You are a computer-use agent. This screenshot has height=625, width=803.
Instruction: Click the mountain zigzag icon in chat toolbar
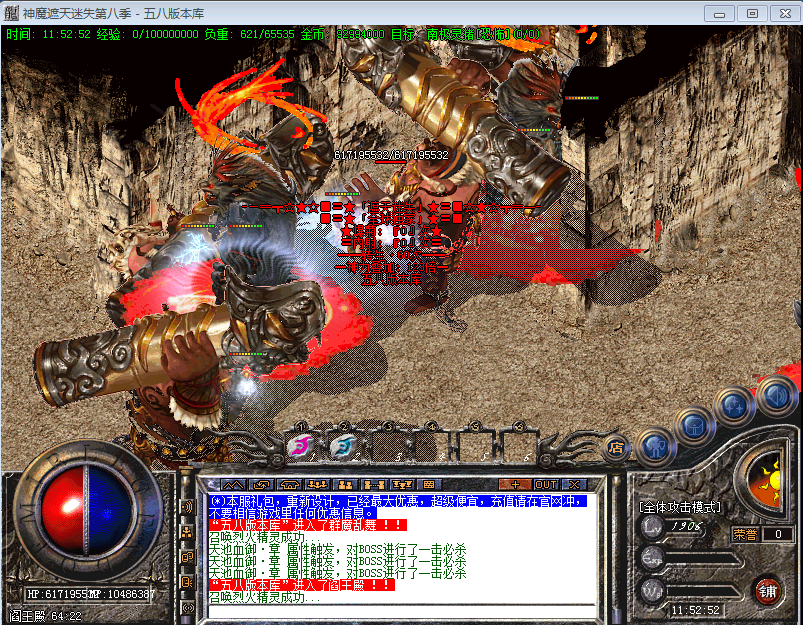pyautogui.click(x=233, y=485)
